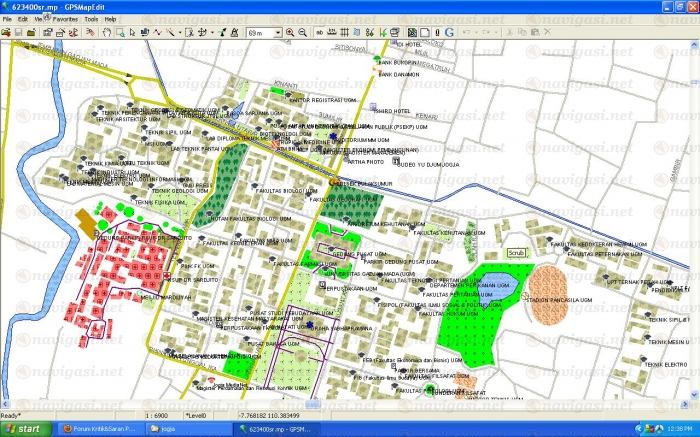Select the Zoom rectangle tool

(120, 32)
